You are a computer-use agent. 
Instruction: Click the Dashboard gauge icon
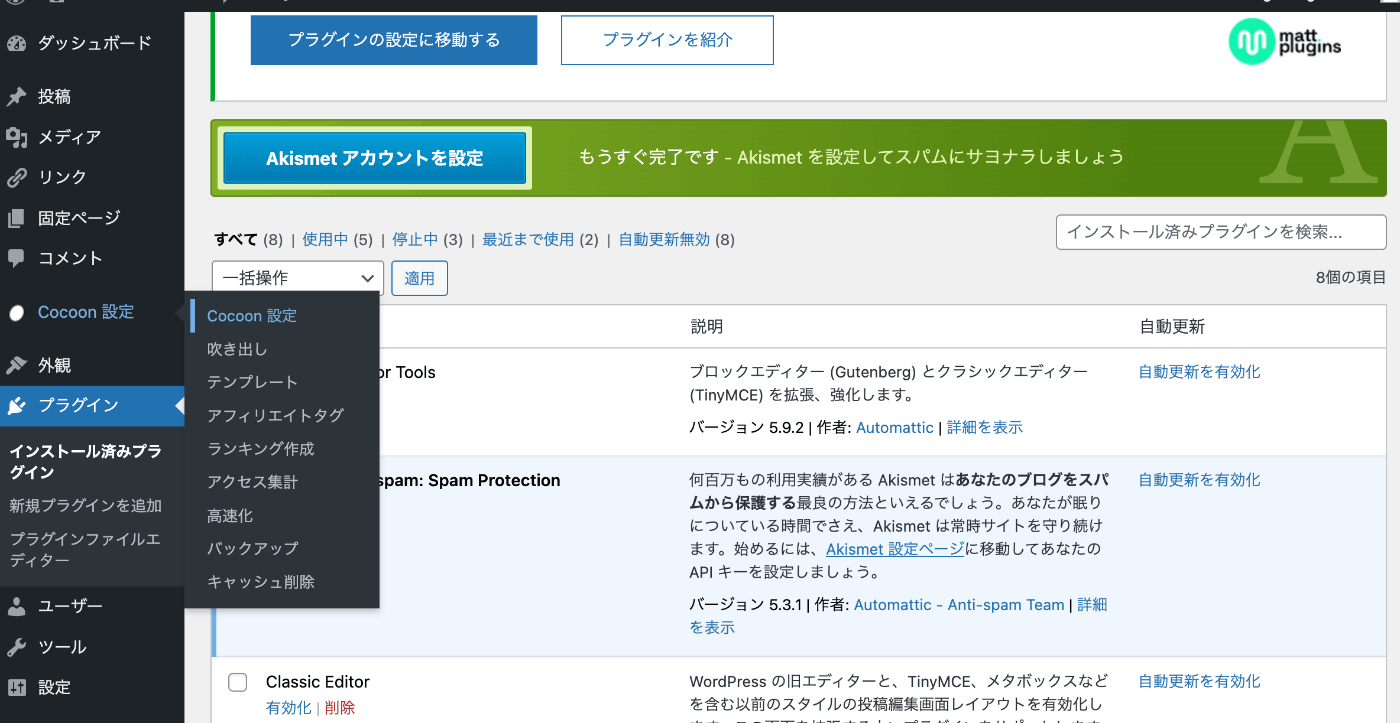[16, 43]
